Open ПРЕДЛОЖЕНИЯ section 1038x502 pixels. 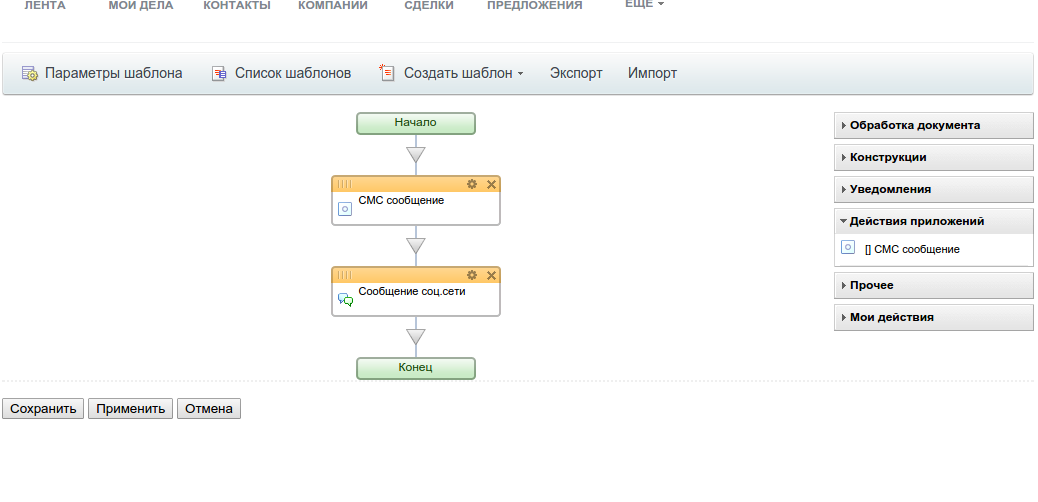pyautogui.click(x=535, y=5)
